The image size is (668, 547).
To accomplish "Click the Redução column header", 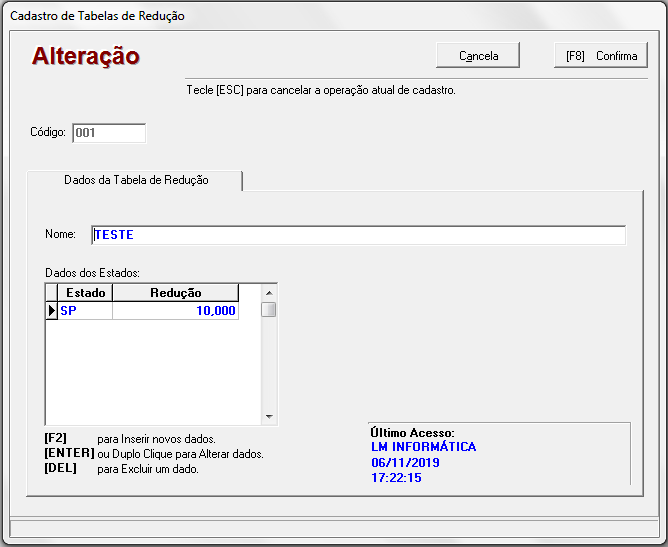I will pyautogui.click(x=175, y=293).
